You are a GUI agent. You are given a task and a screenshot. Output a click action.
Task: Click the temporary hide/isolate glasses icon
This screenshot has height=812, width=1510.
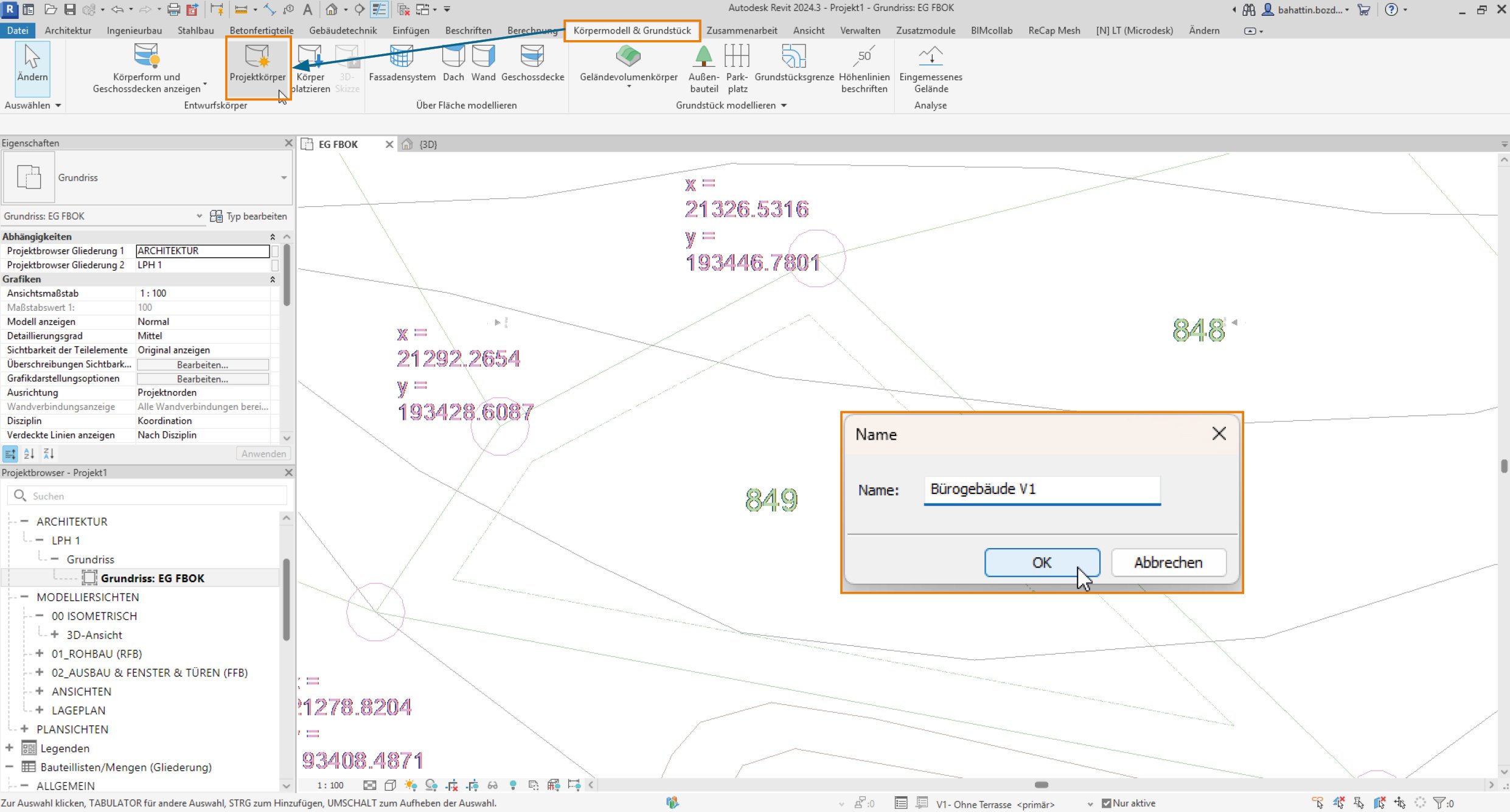tap(492, 785)
